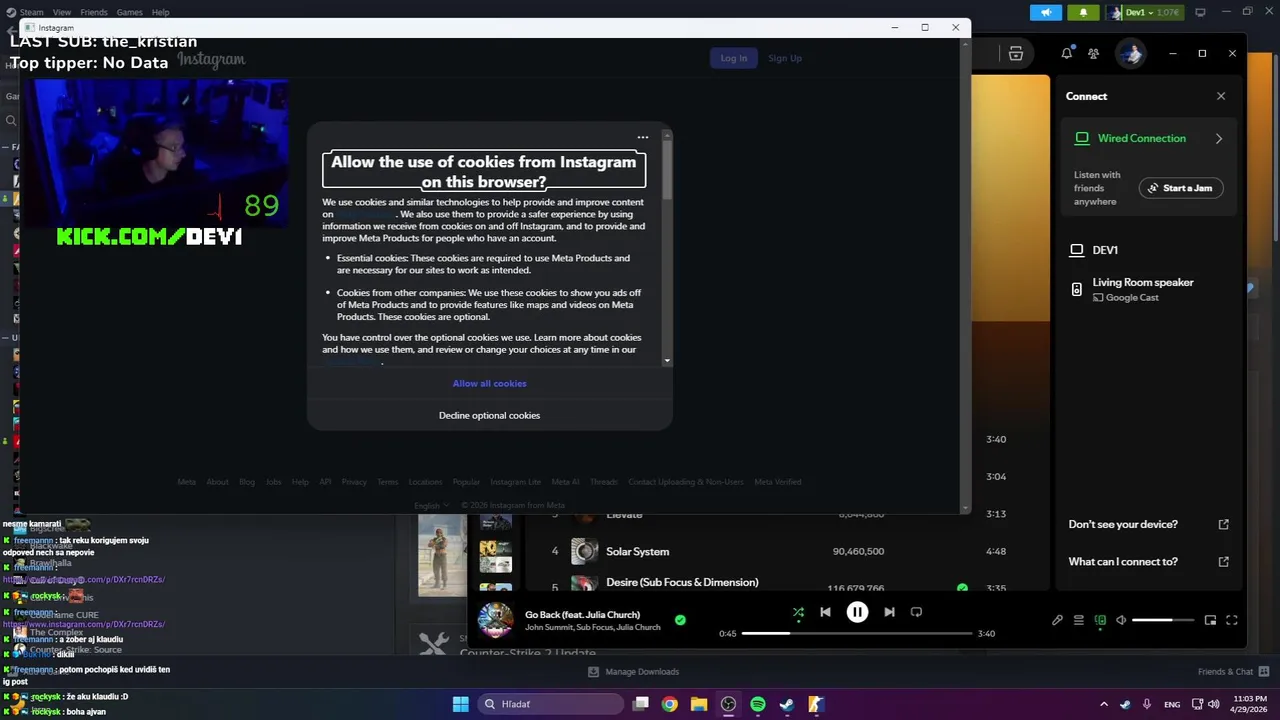
Task: Seek on the Spotify song progress bar
Action: 857,633
